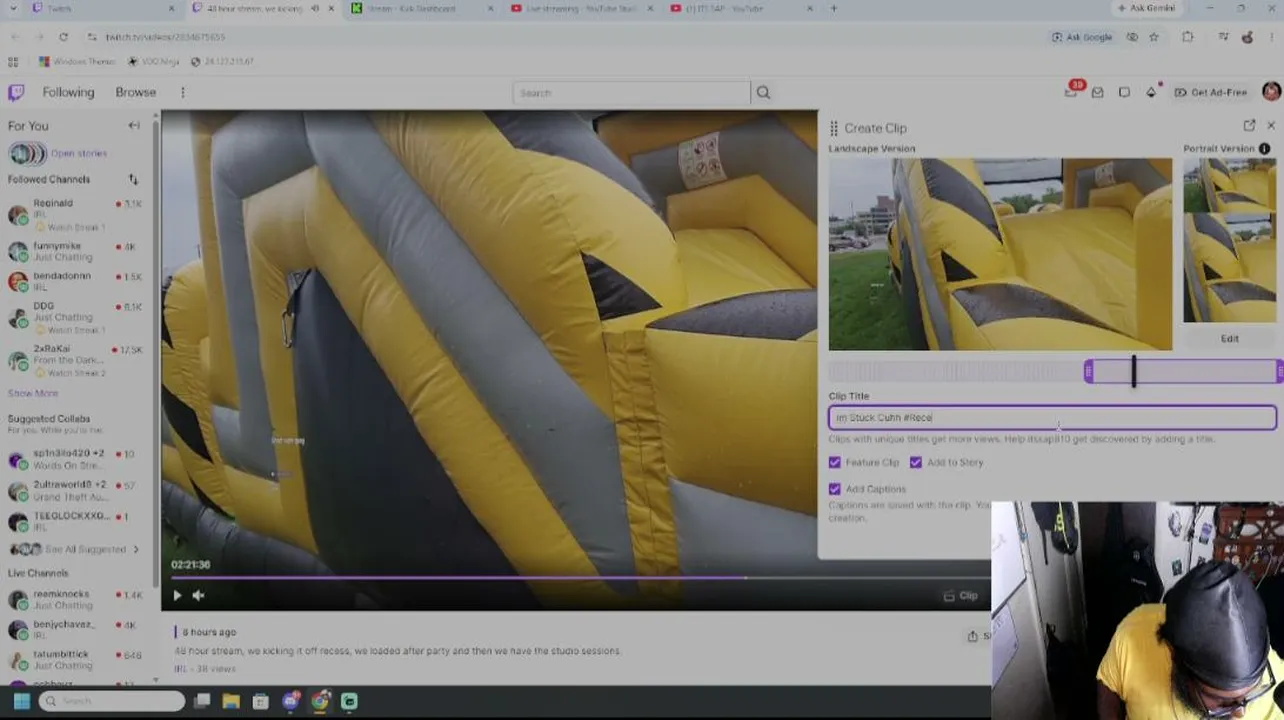Click the Windows taskbar search box
This screenshot has width=1284, height=720.
[x=113, y=701]
